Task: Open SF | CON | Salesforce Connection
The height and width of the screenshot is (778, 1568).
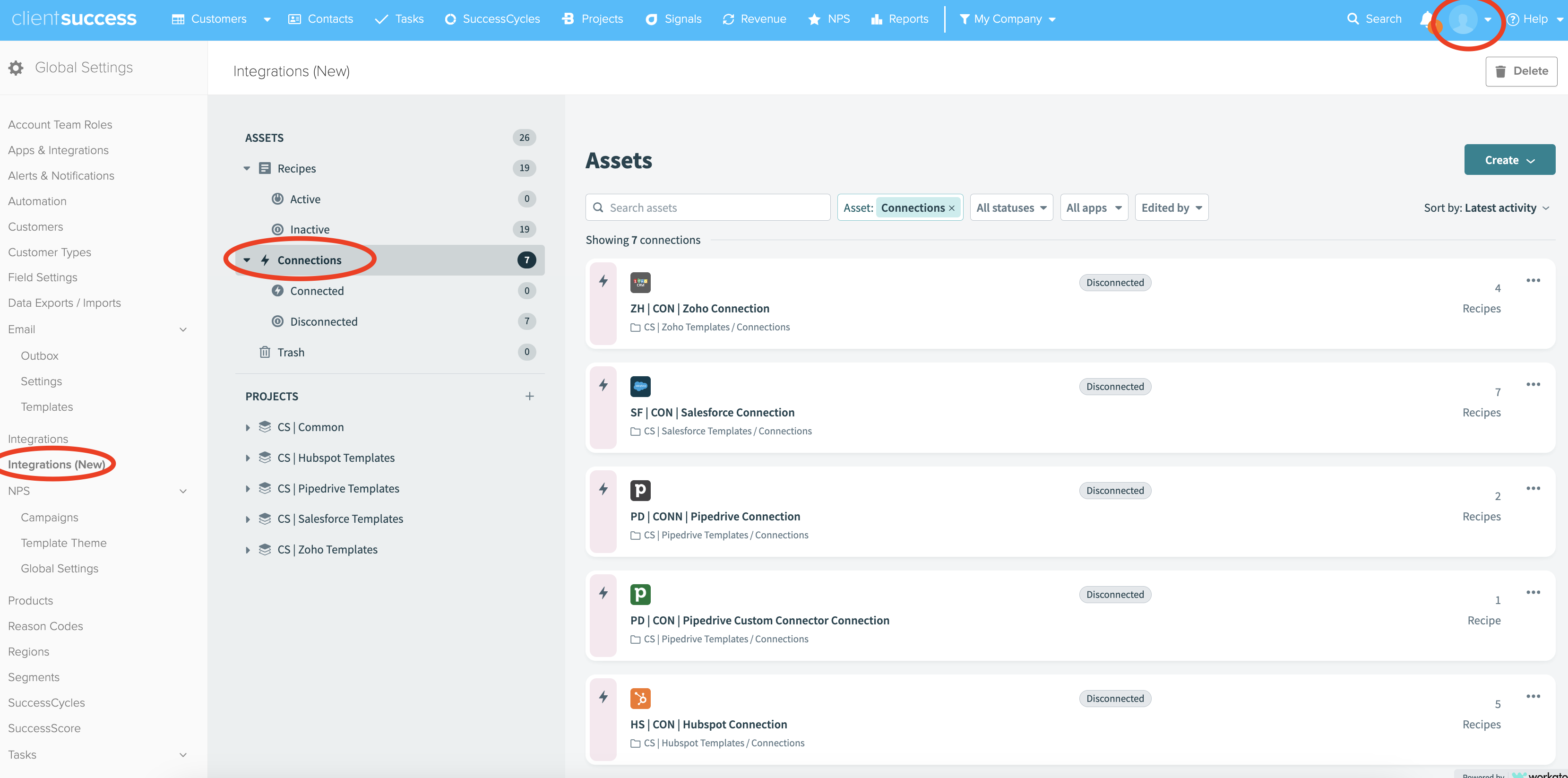Action: coord(712,413)
